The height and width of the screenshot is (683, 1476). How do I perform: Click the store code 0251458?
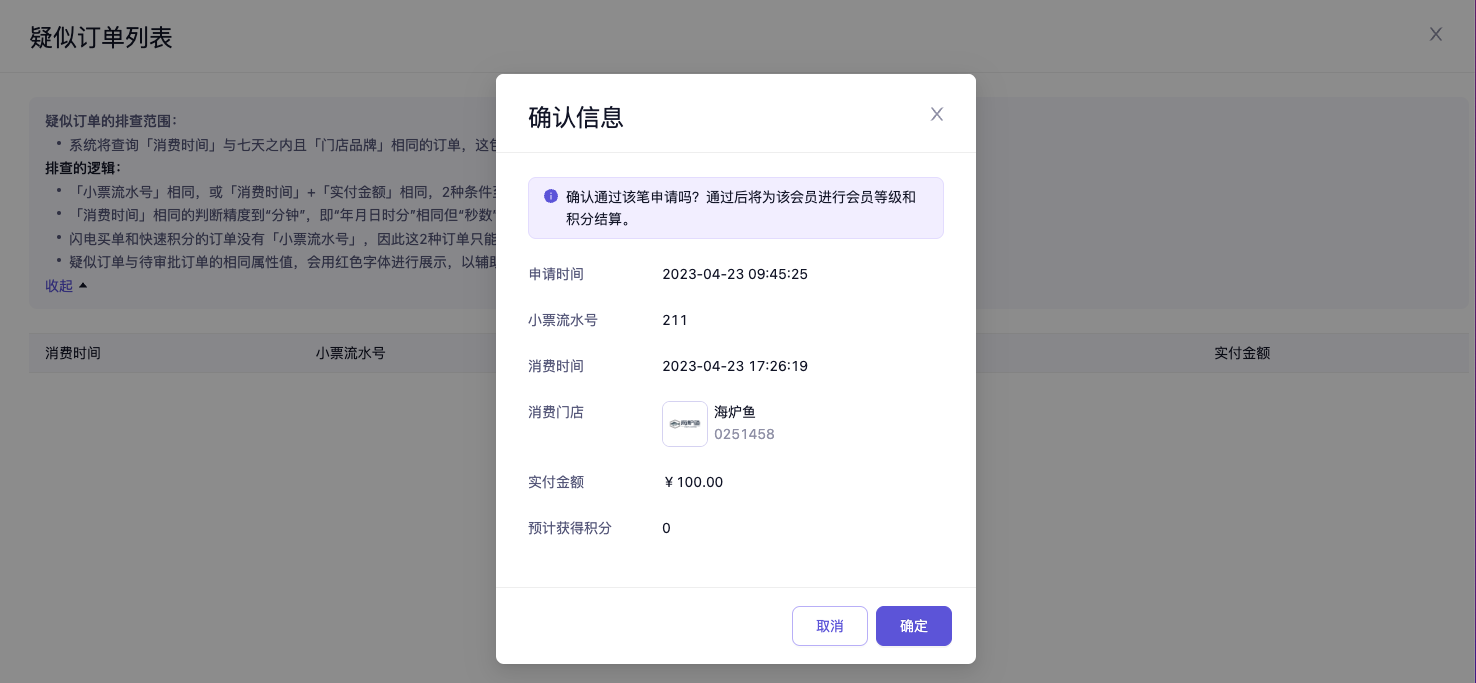(x=744, y=434)
